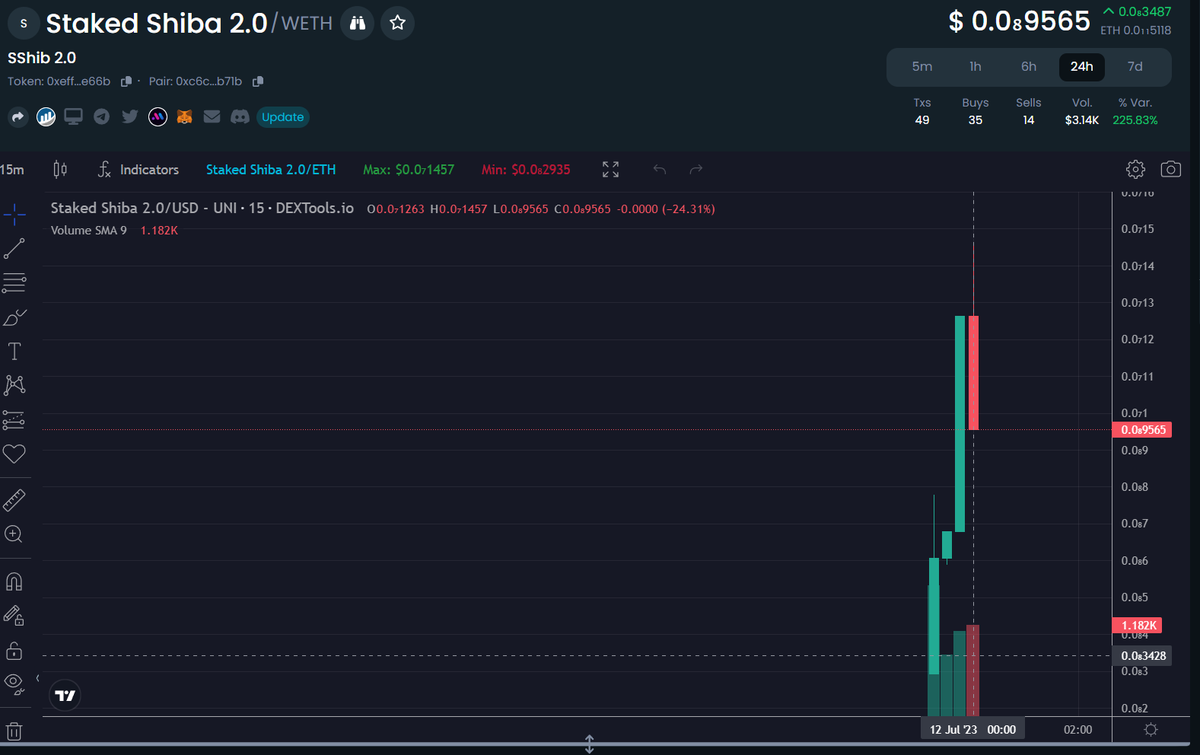Image resolution: width=1200 pixels, height=755 pixels.
Task: Click the heart favorites icon in toolbar
Action: pos(14,454)
